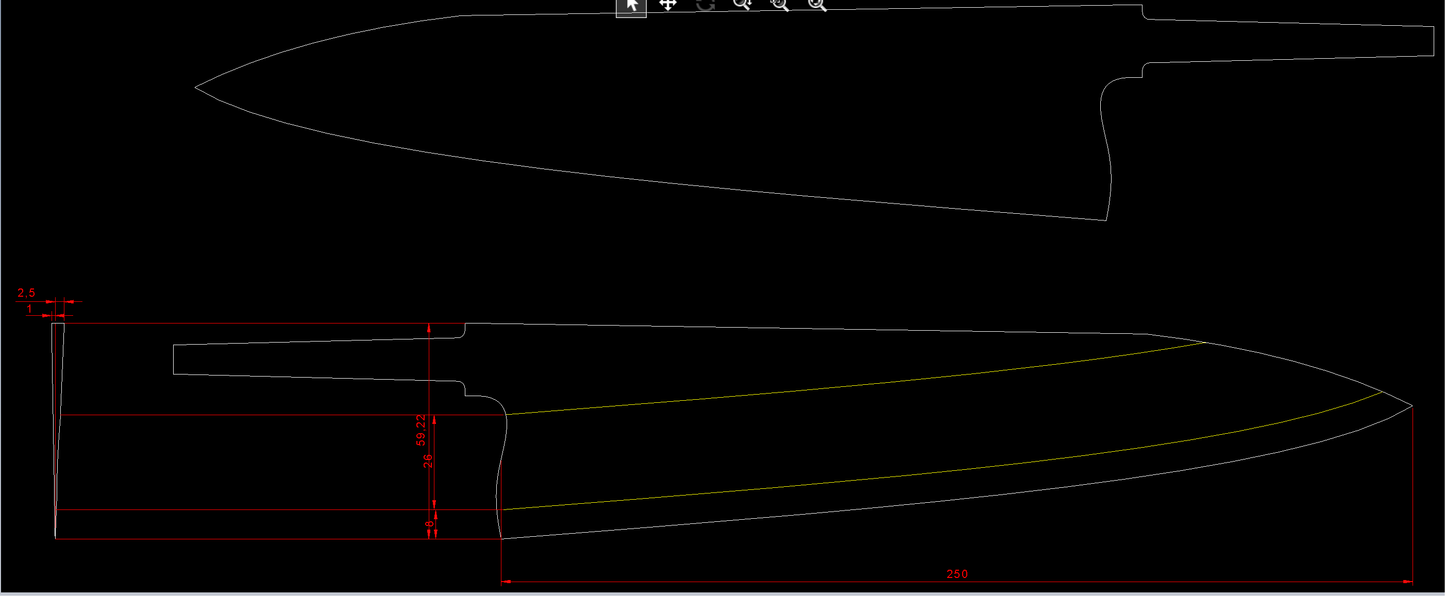Select the 2.5 spine thickness dimension
The width and height of the screenshot is (1445, 596).
click(x=26, y=293)
